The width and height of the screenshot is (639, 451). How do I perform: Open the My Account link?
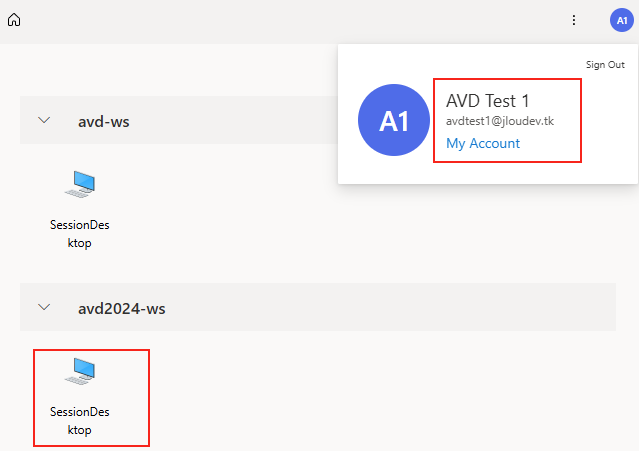(483, 143)
